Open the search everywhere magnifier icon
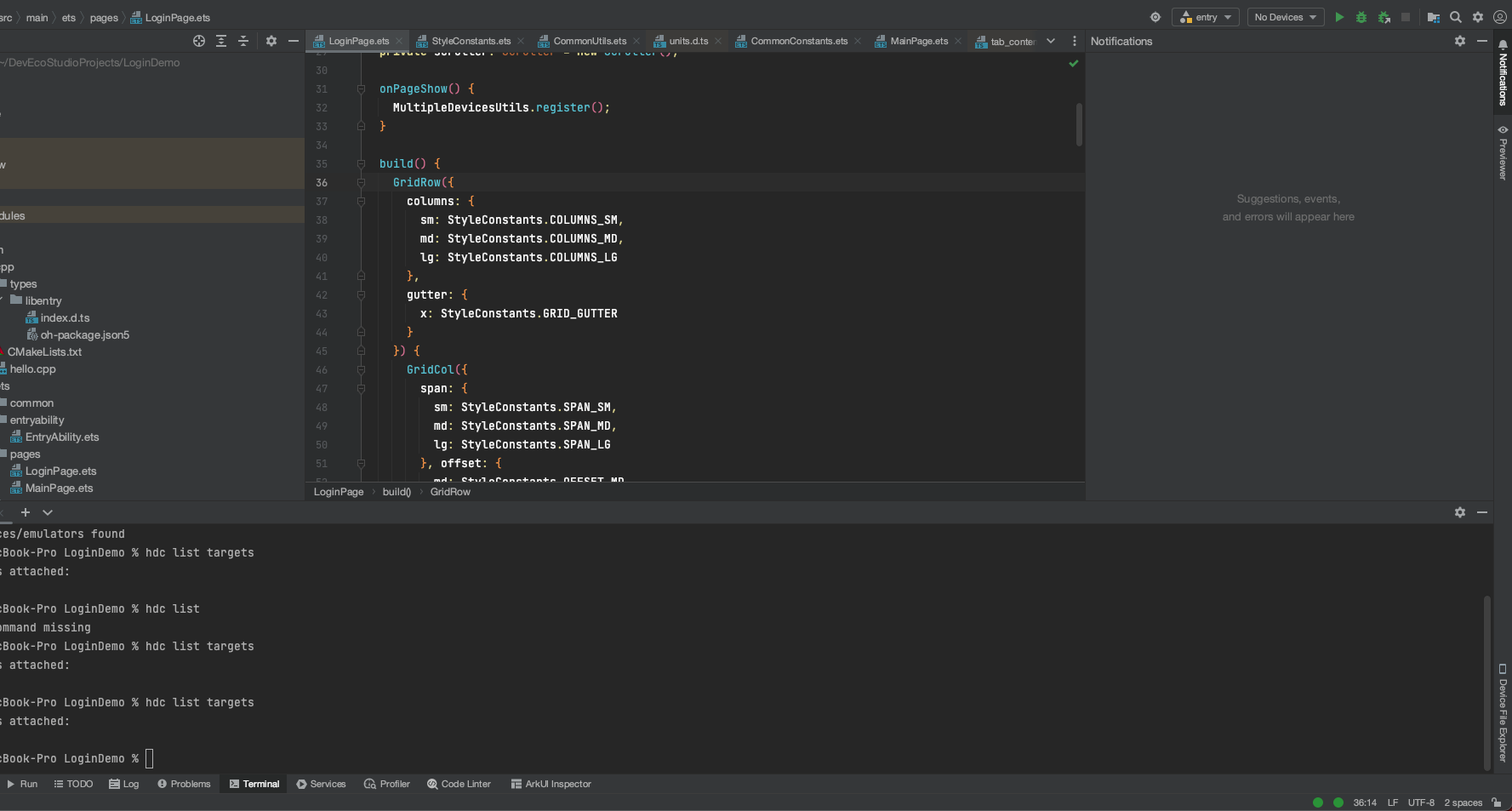Image resolution: width=1512 pixels, height=811 pixels. [1456, 17]
